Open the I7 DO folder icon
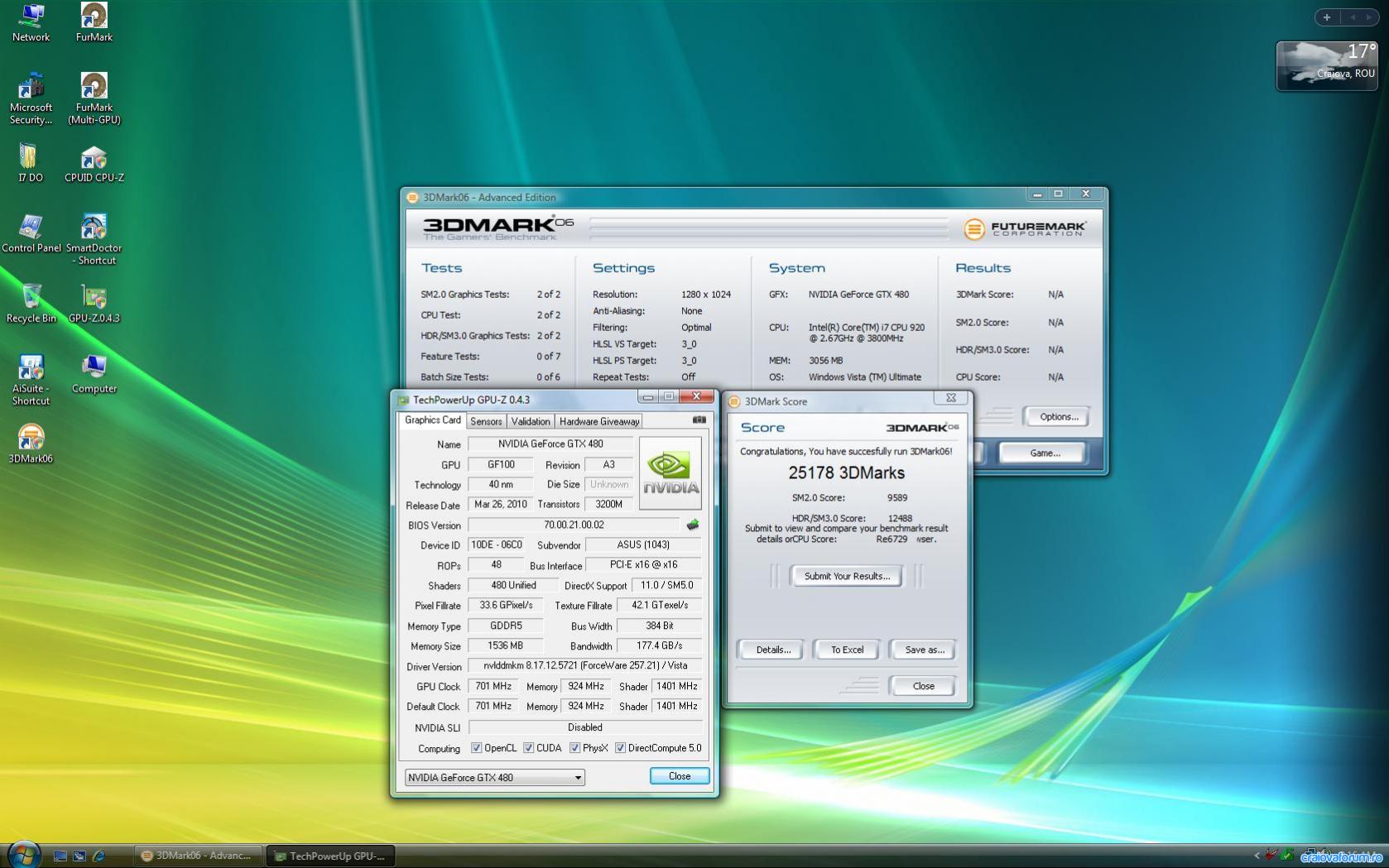 pyautogui.click(x=30, y=163)
